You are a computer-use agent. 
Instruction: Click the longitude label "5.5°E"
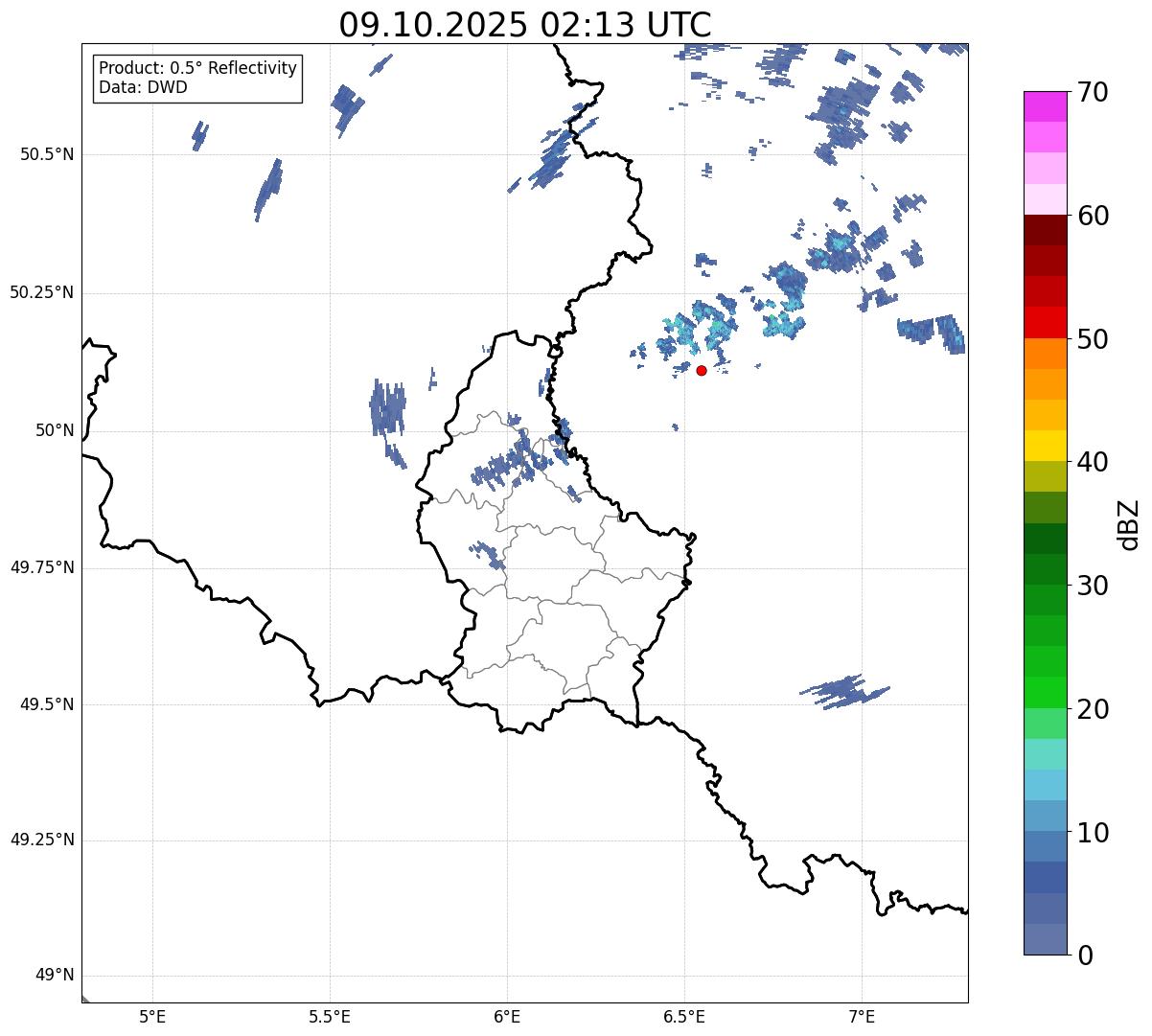(330, 1016)
